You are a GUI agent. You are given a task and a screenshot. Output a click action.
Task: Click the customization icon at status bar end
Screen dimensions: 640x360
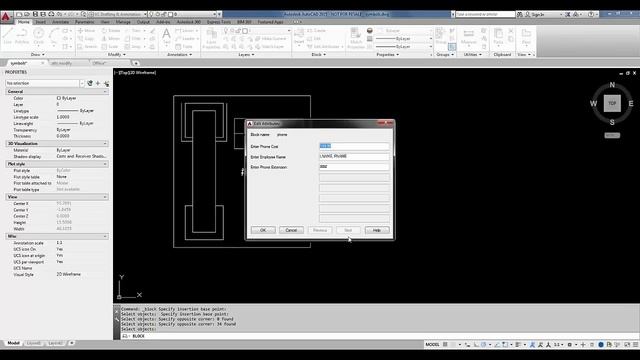pos(636,344)
